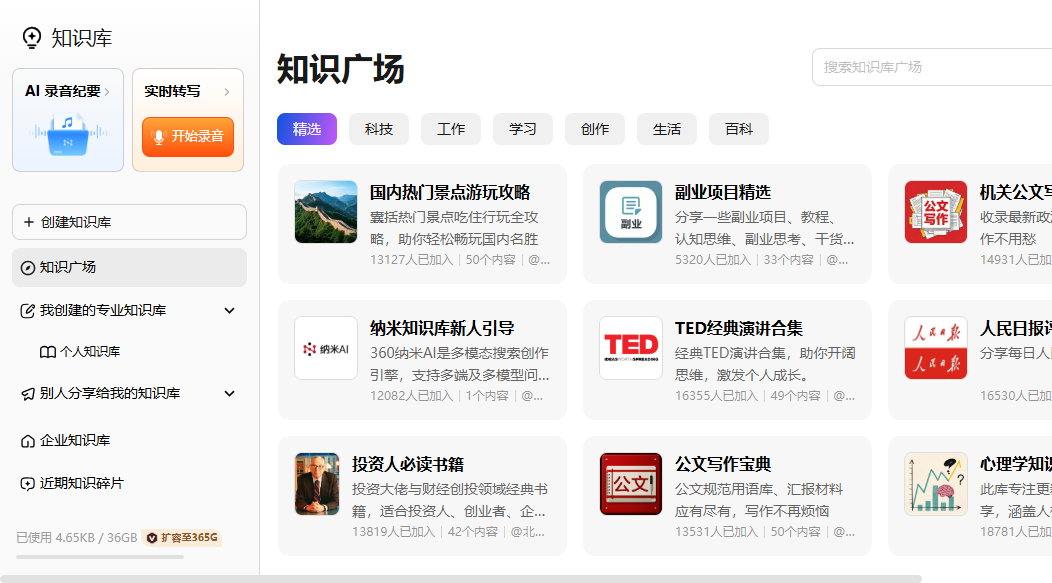This screenshot has height=583, width=1052.
Task: Click the 人民日报 logo icon
Action: coord(936,348)
